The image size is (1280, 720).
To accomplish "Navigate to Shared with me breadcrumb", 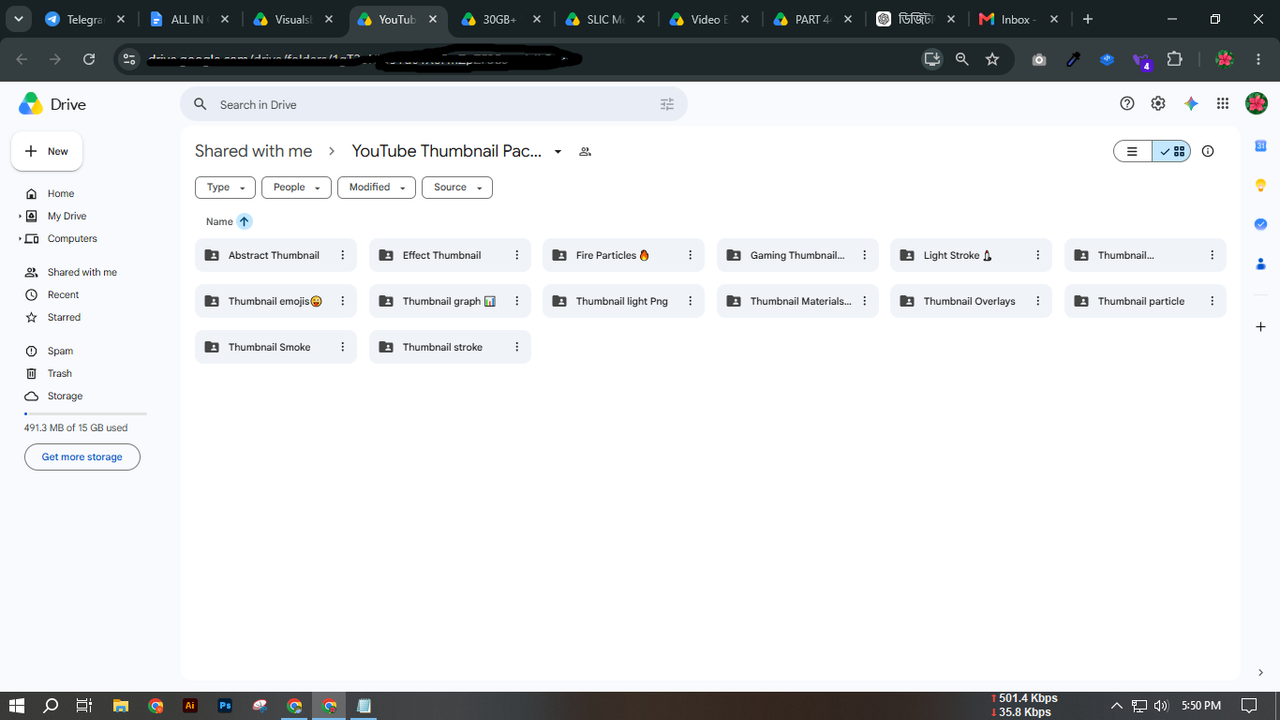I will [x=253, y=151].
